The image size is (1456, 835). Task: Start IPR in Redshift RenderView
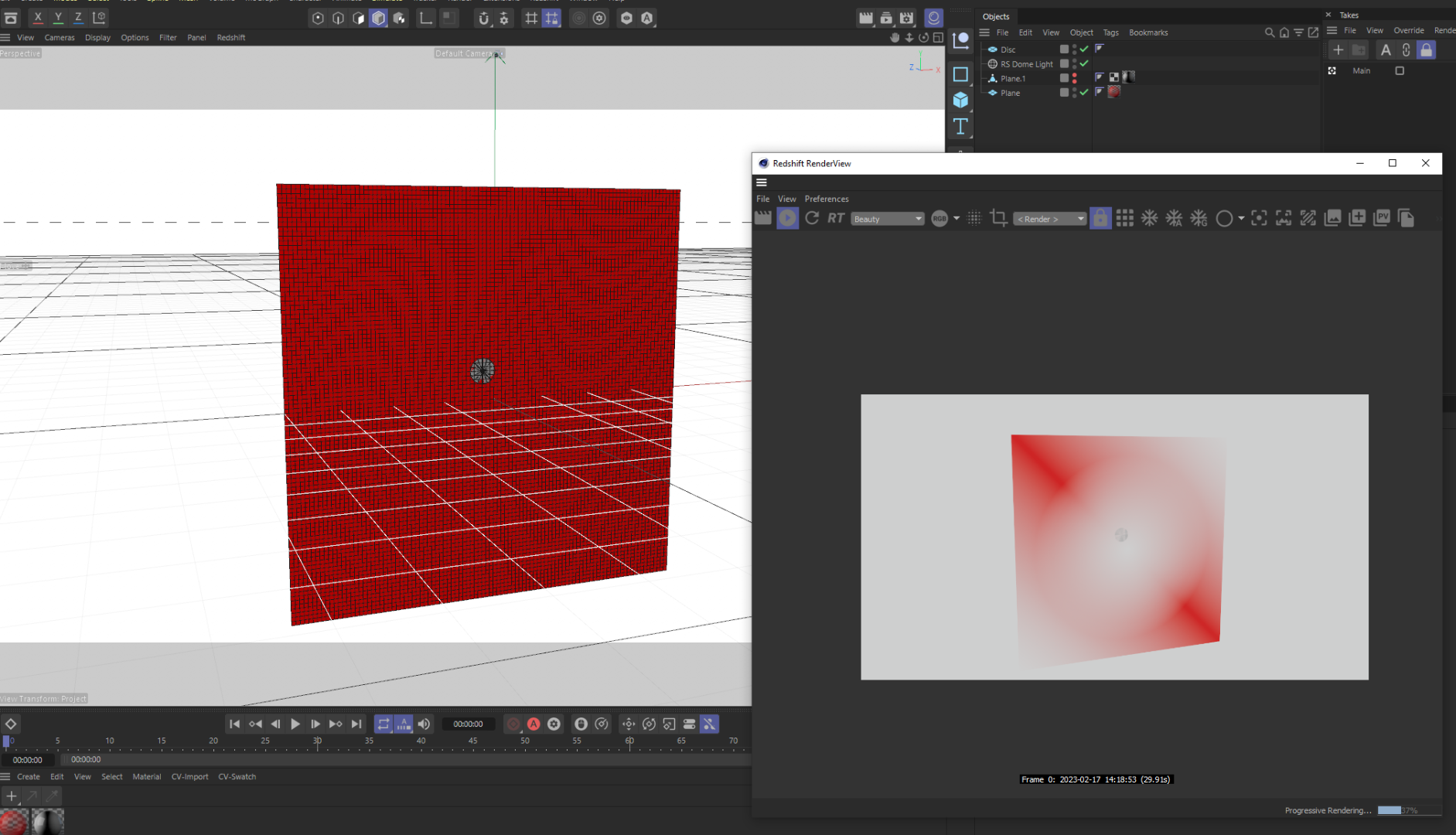click(x=787, y=219)
